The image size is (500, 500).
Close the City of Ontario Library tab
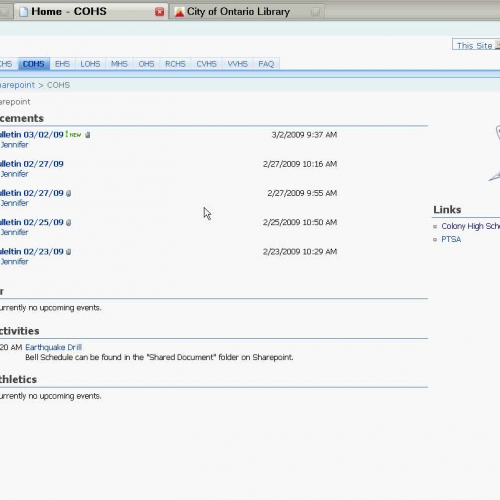[x=315, y=12]
